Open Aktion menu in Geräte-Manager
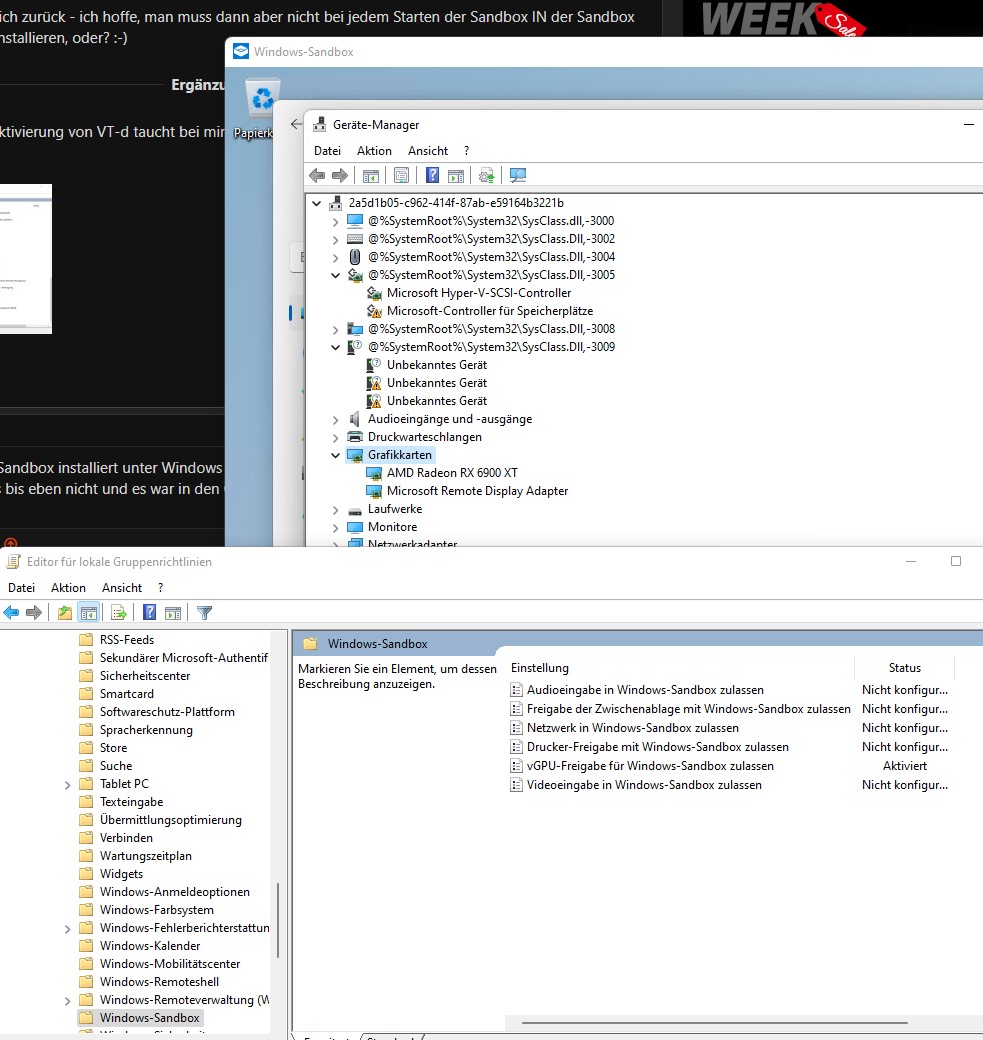983x1040 pixels. pos(374,151)
